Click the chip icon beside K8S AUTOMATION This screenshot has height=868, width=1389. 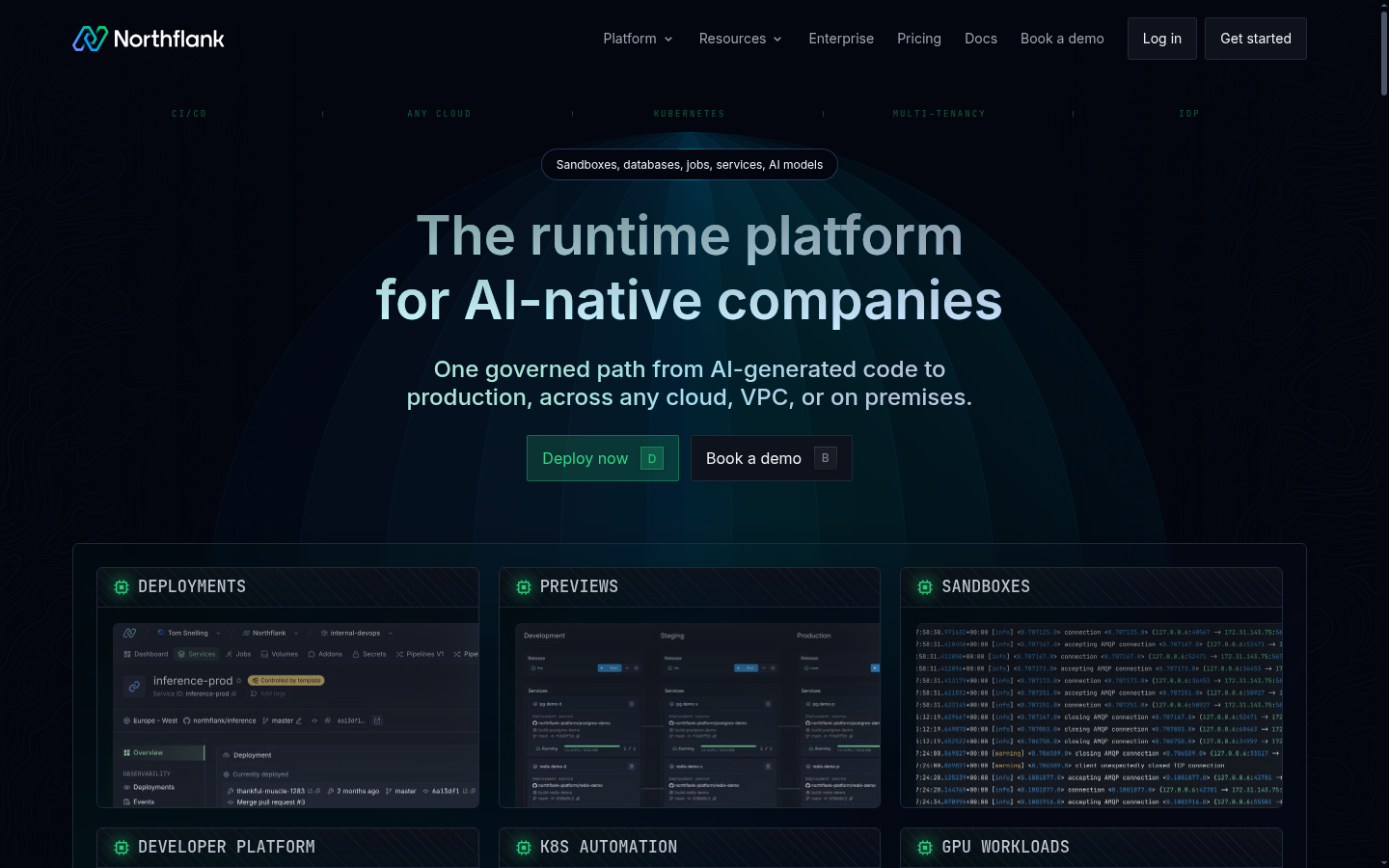(x=524, y=848)
